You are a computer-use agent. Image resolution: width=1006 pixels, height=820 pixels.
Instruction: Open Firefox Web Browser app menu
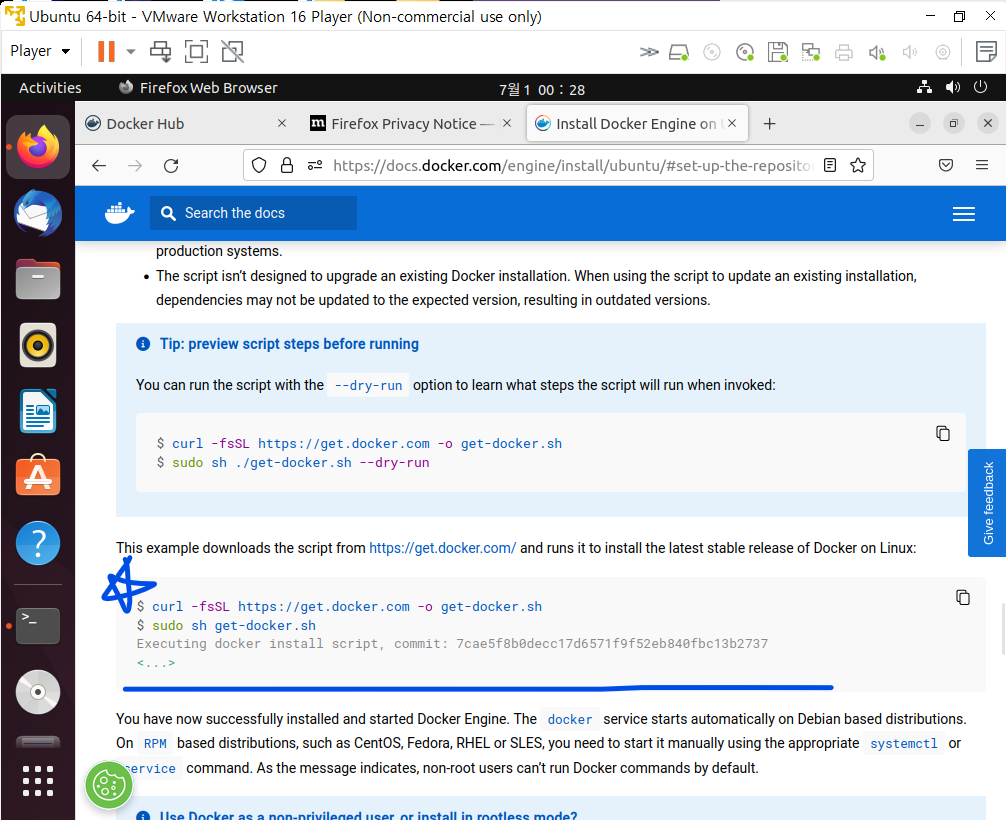(198, 88)
